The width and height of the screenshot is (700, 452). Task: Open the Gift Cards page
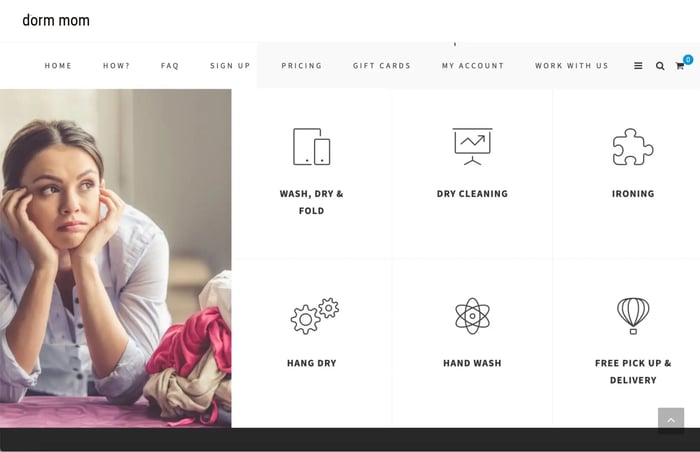(382, 66)
